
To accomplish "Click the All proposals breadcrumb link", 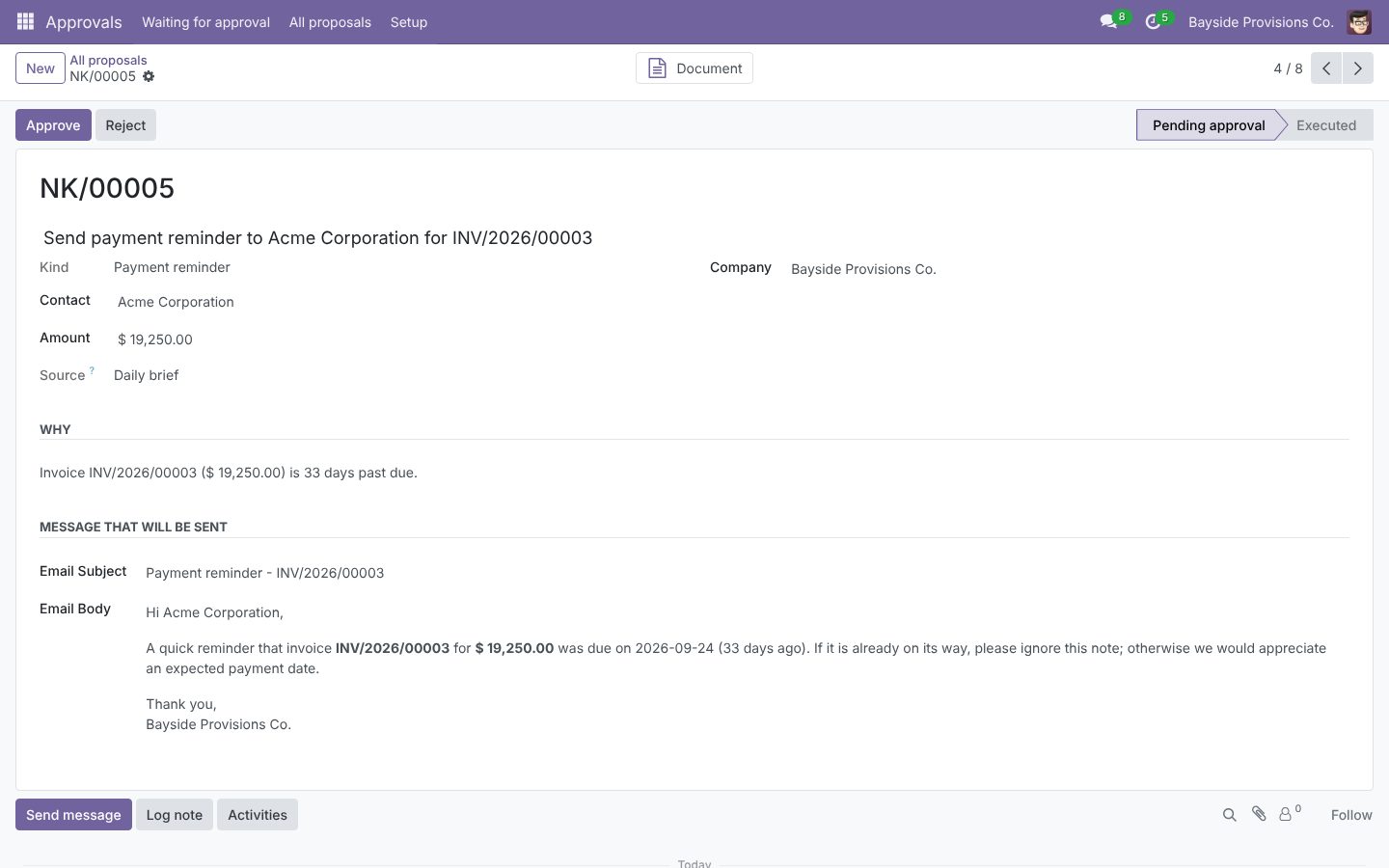I will click(108, 60).
